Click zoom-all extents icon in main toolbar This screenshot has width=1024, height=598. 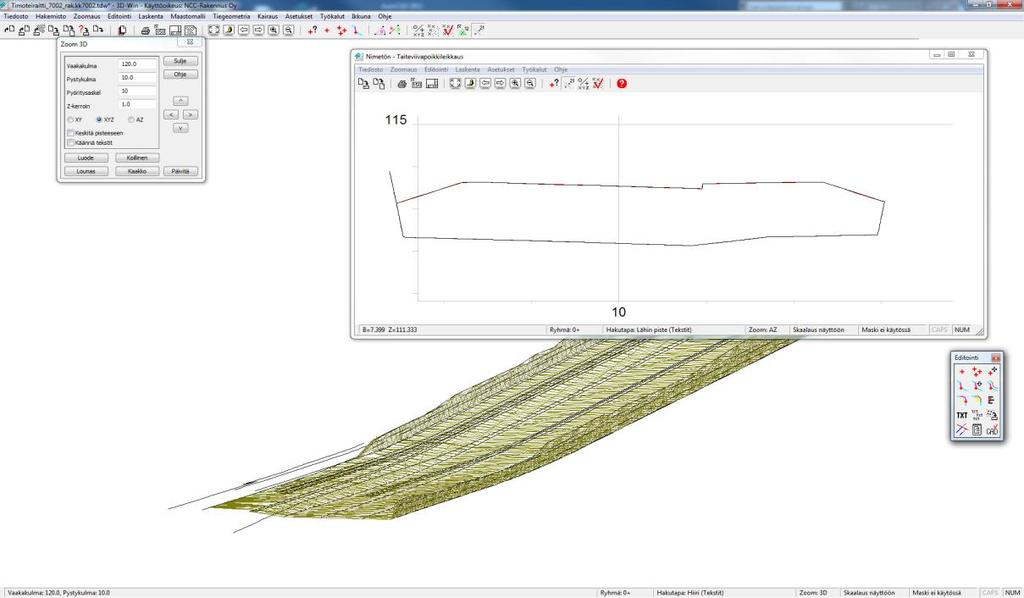(x=214, y=30)
